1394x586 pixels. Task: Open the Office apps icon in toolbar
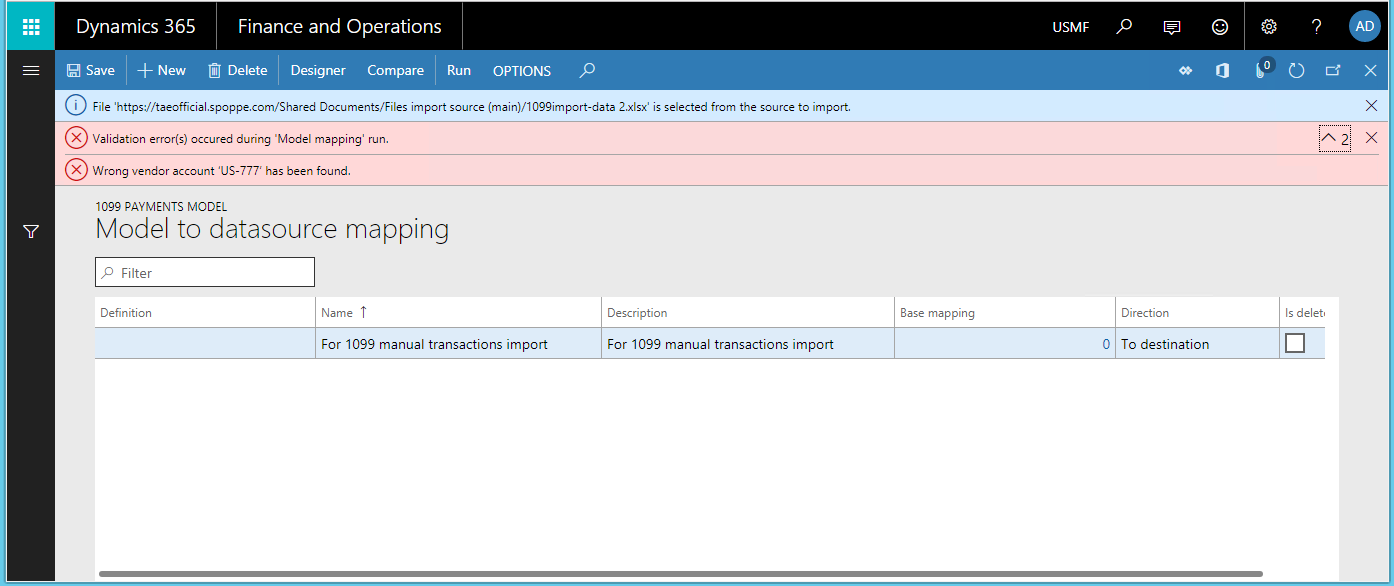click(1222, 71)
